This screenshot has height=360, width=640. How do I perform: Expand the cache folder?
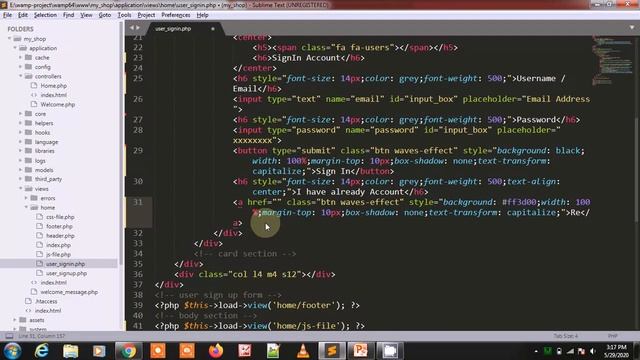[x=20, y=58]
